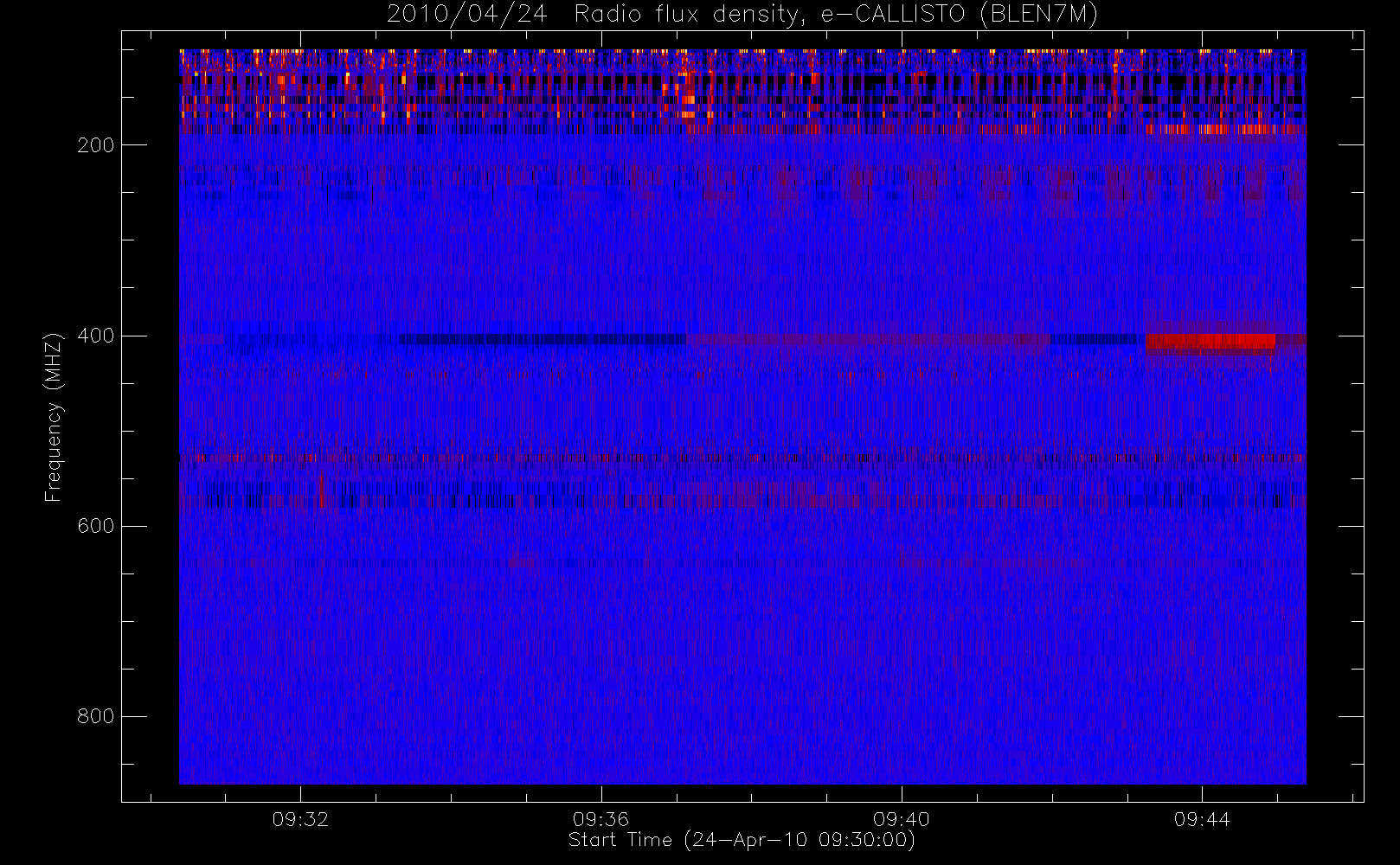Image resolution: width=1400 pixels, height=865 pixels.
Task: Click the 800 frequency tick label
Action: pos(95,716)
